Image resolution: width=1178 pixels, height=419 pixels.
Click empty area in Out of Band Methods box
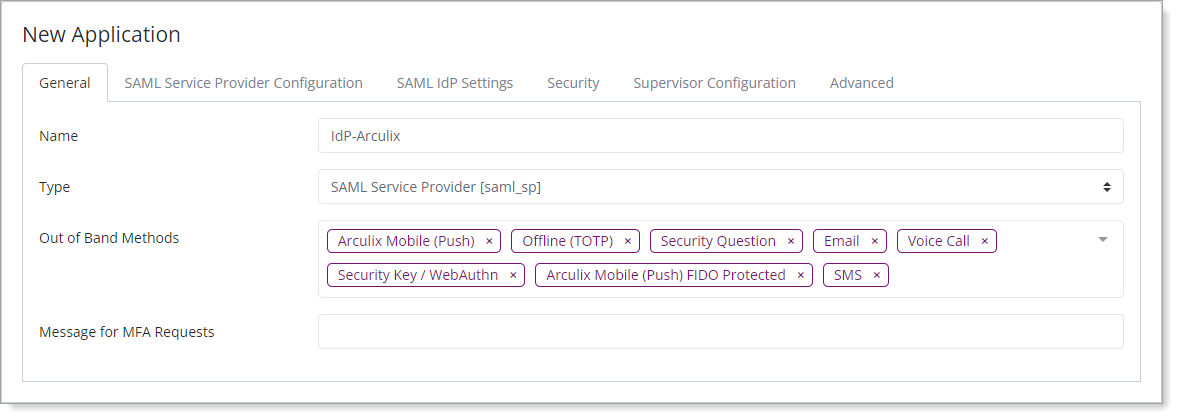(x=1000, y=277)
